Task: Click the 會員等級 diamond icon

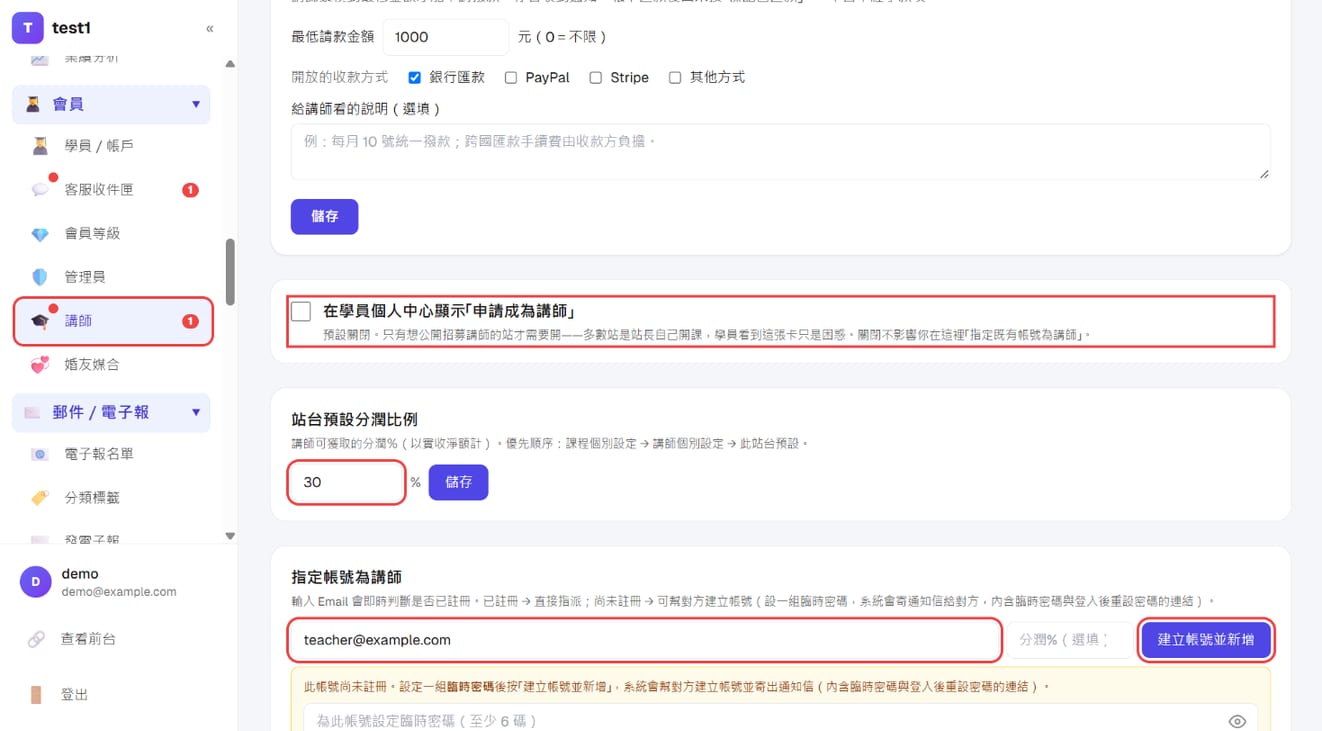Action: coord(40,234)
